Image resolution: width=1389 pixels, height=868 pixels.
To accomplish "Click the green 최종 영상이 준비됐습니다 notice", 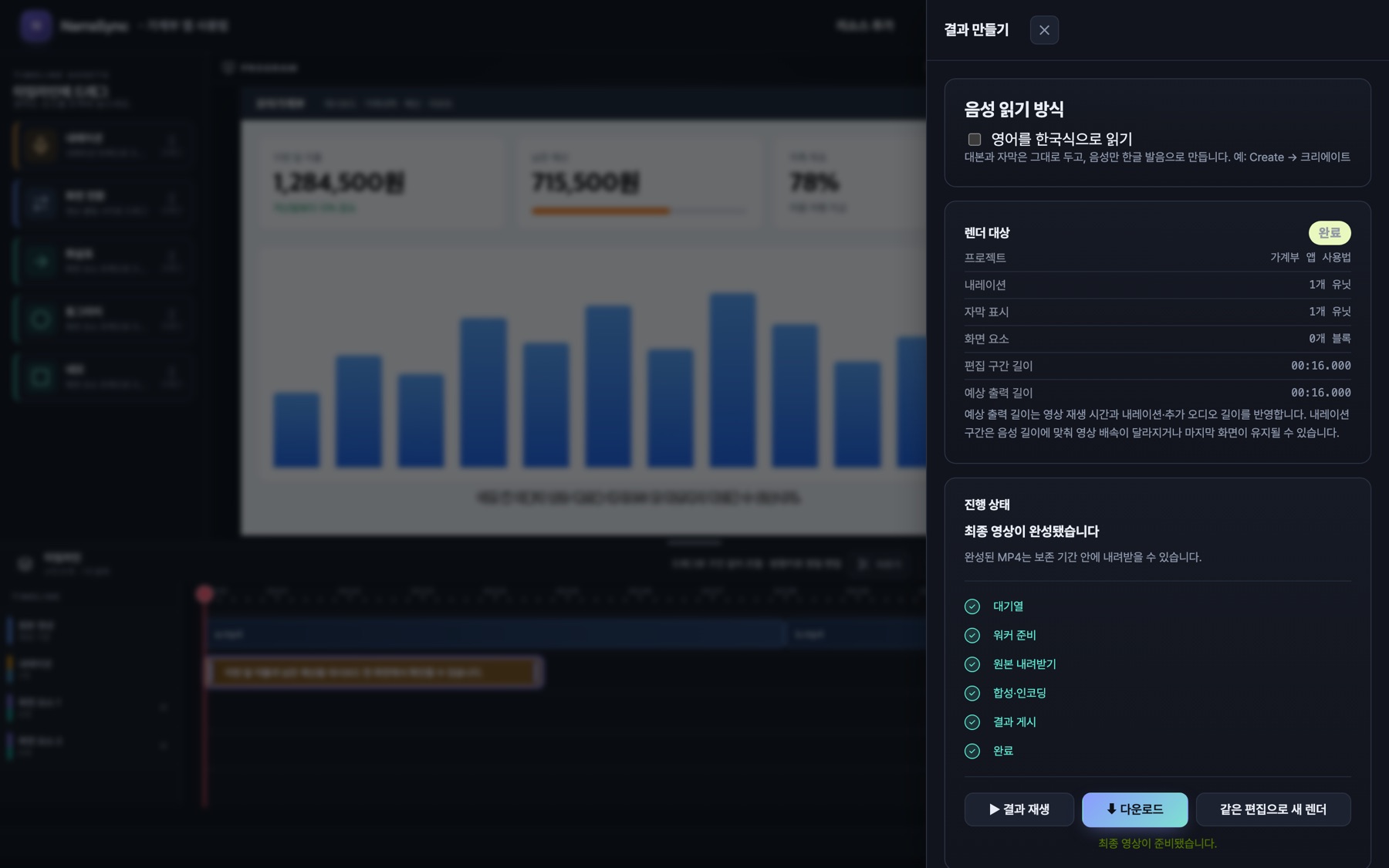I will coord(1157,843).
